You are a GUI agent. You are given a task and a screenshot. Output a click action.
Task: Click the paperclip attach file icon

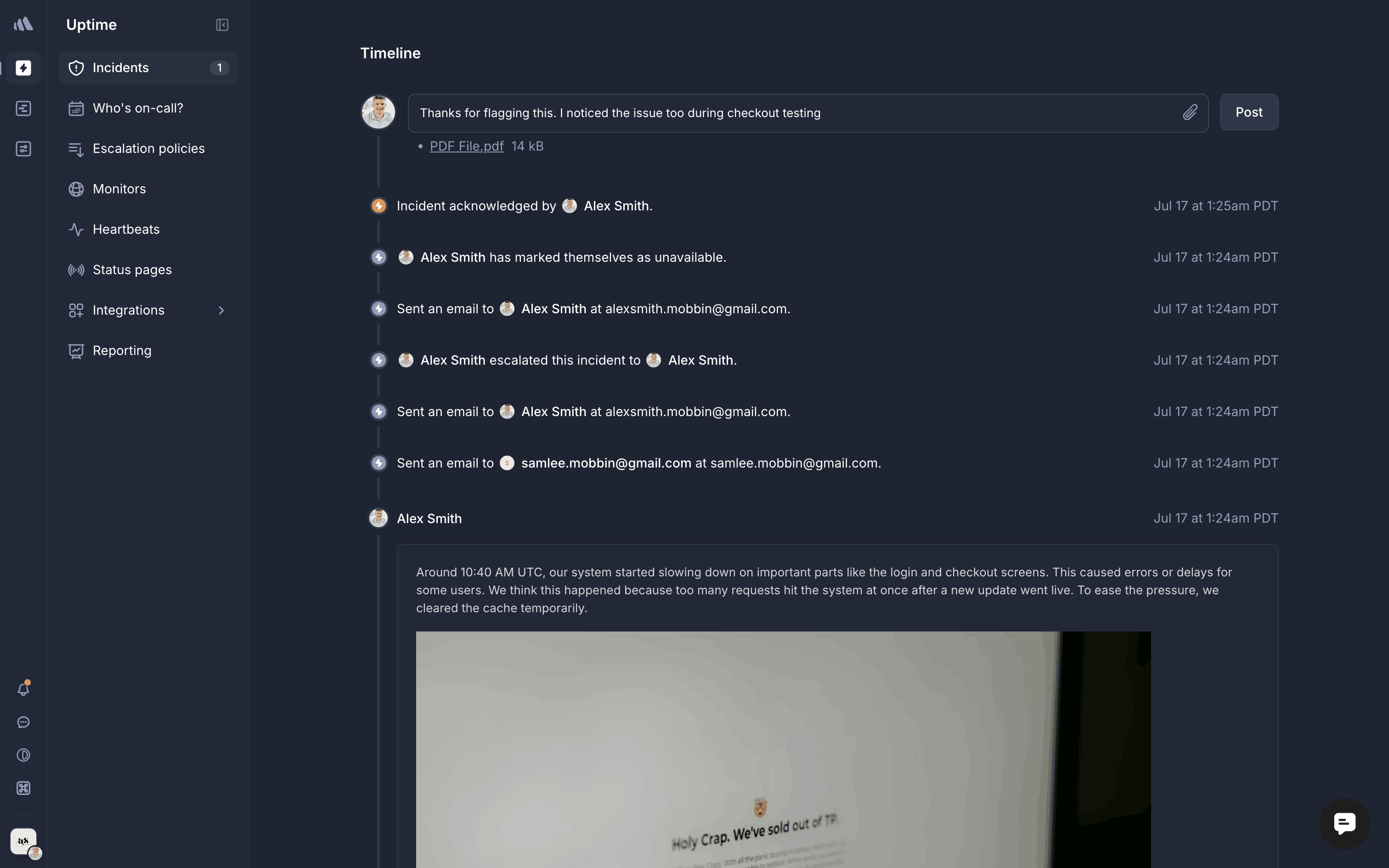[x=1190, y=113]
